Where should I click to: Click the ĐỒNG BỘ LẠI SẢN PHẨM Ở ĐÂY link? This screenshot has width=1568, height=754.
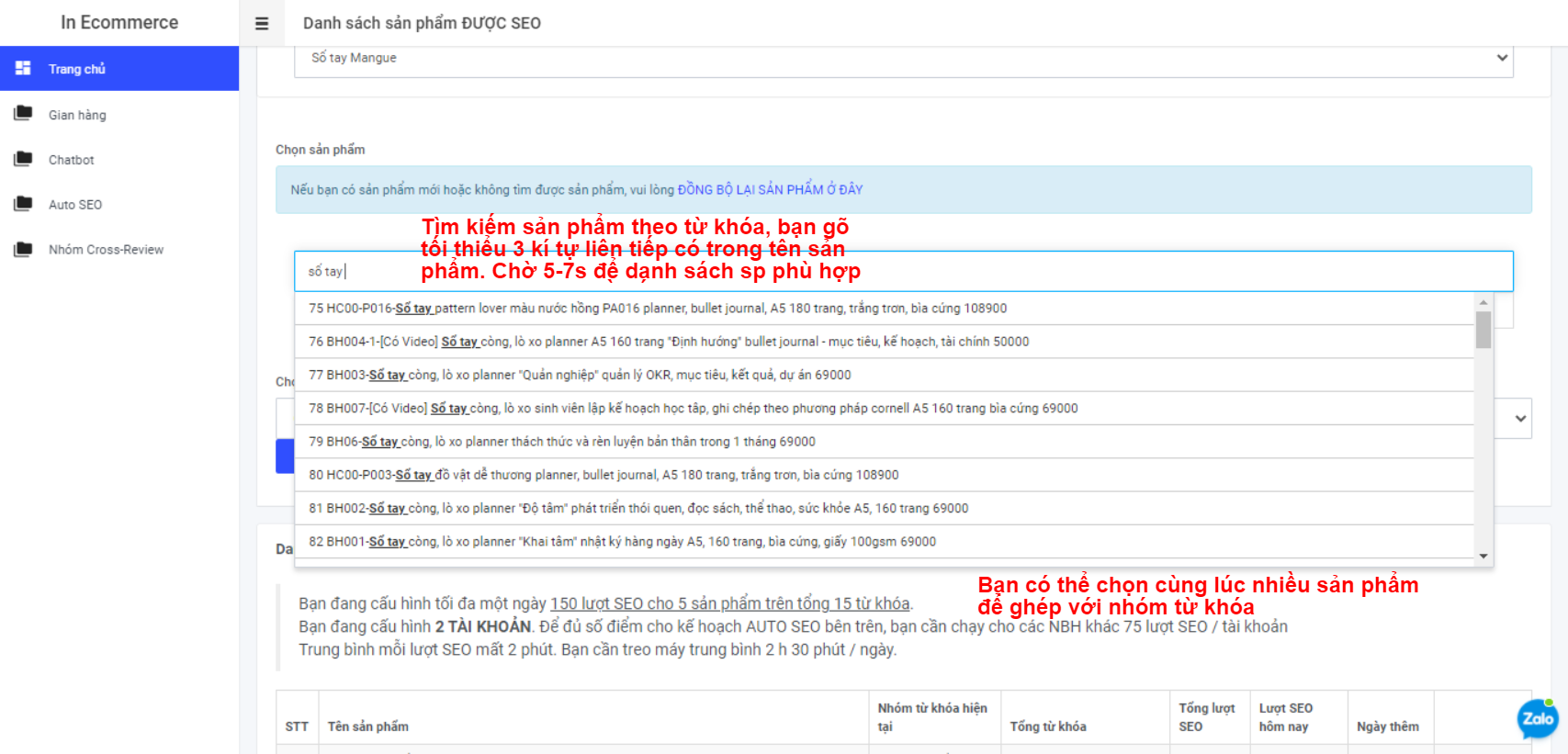[770, 189]
